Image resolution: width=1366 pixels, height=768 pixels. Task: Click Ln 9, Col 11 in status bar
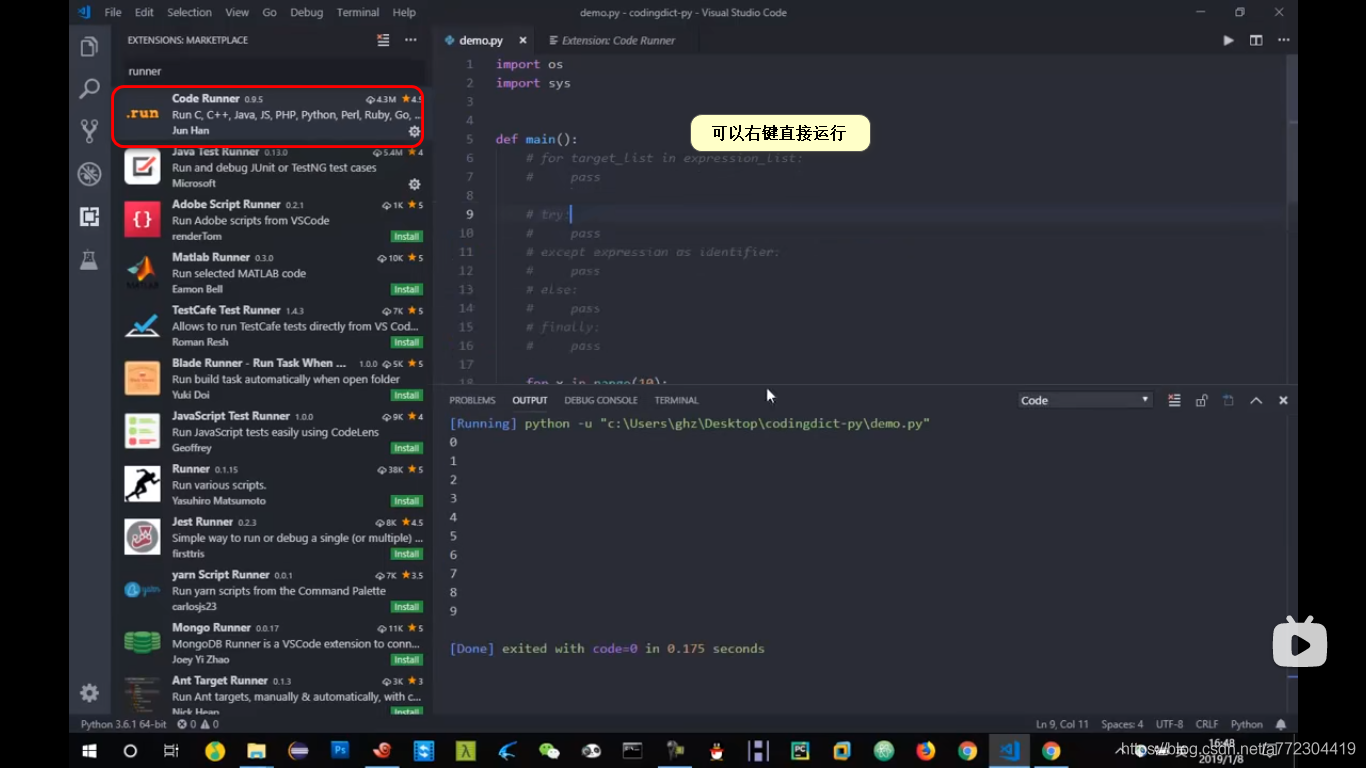tap(1063, 724)
